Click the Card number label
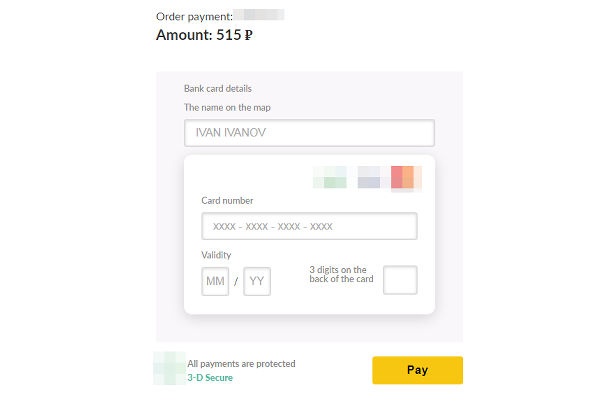 click(x=227, y=201)
